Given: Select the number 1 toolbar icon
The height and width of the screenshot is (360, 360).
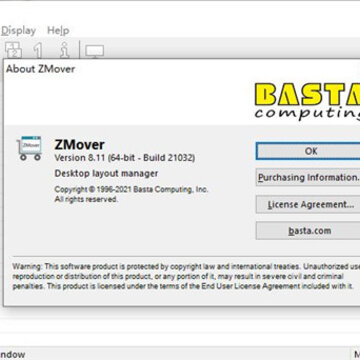Looking at the screenshot, I should [x=38, y=50].
